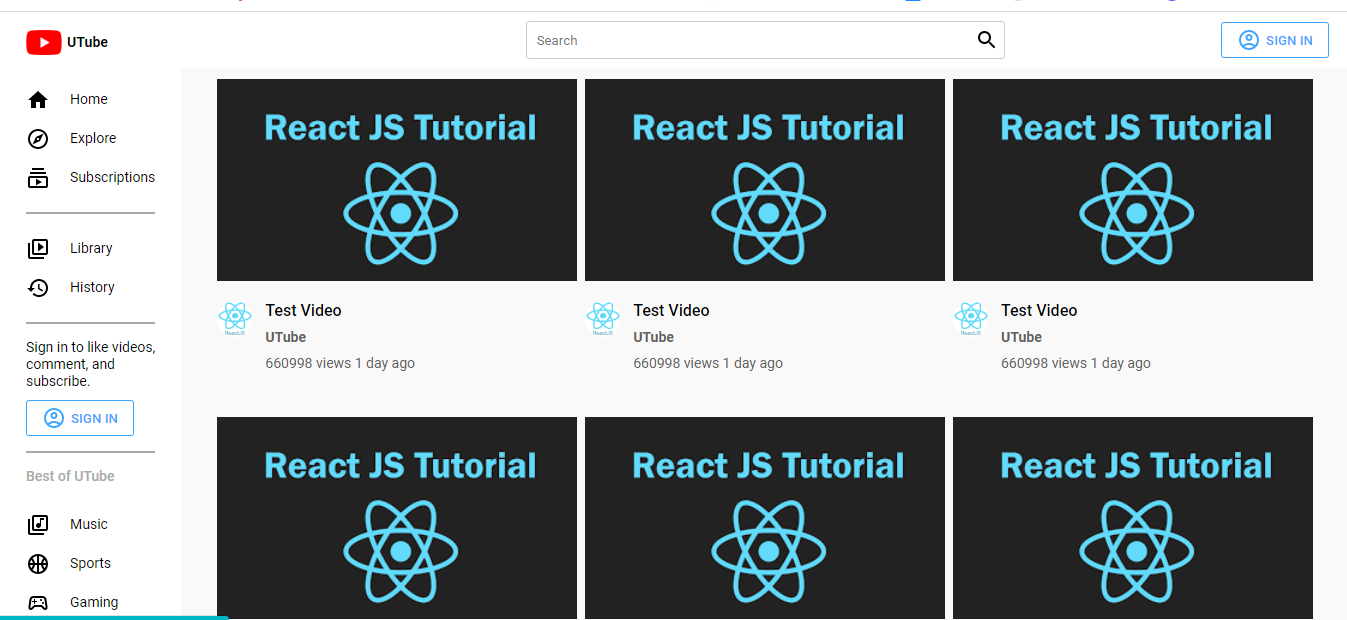Viewport: 1347px width, 620px height.
Task: Click the magnifying glass search icon
Action: pyautogui.click(x=986, y=40)
